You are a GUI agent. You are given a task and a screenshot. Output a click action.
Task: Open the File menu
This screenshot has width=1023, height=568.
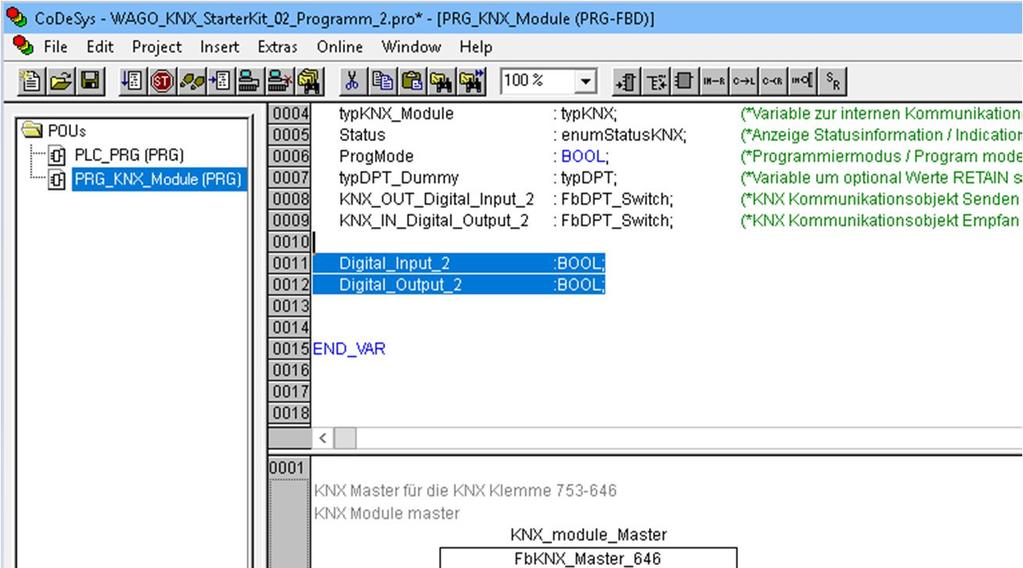55,47
